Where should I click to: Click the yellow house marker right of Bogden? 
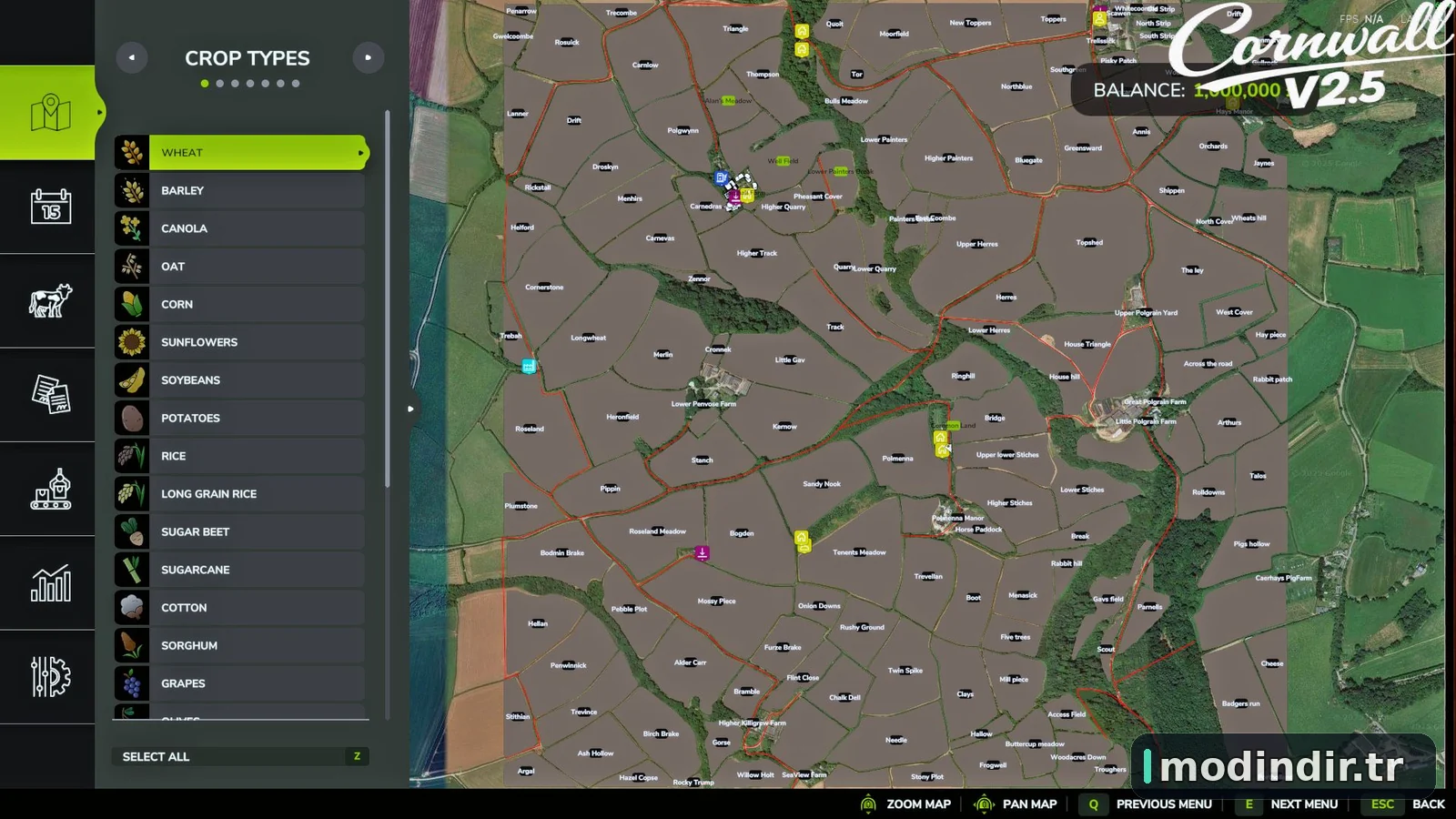pyautogui.click(x=802, y=539)
